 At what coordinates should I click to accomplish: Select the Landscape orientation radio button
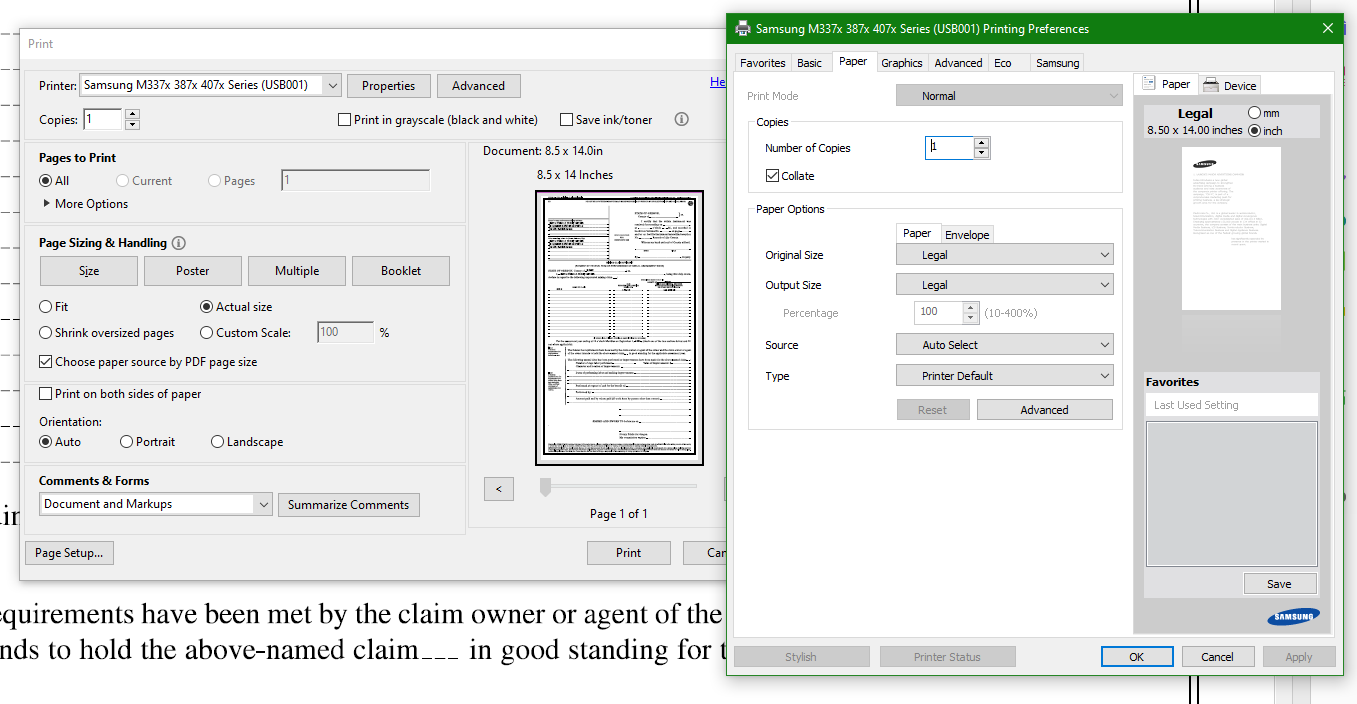217,442
